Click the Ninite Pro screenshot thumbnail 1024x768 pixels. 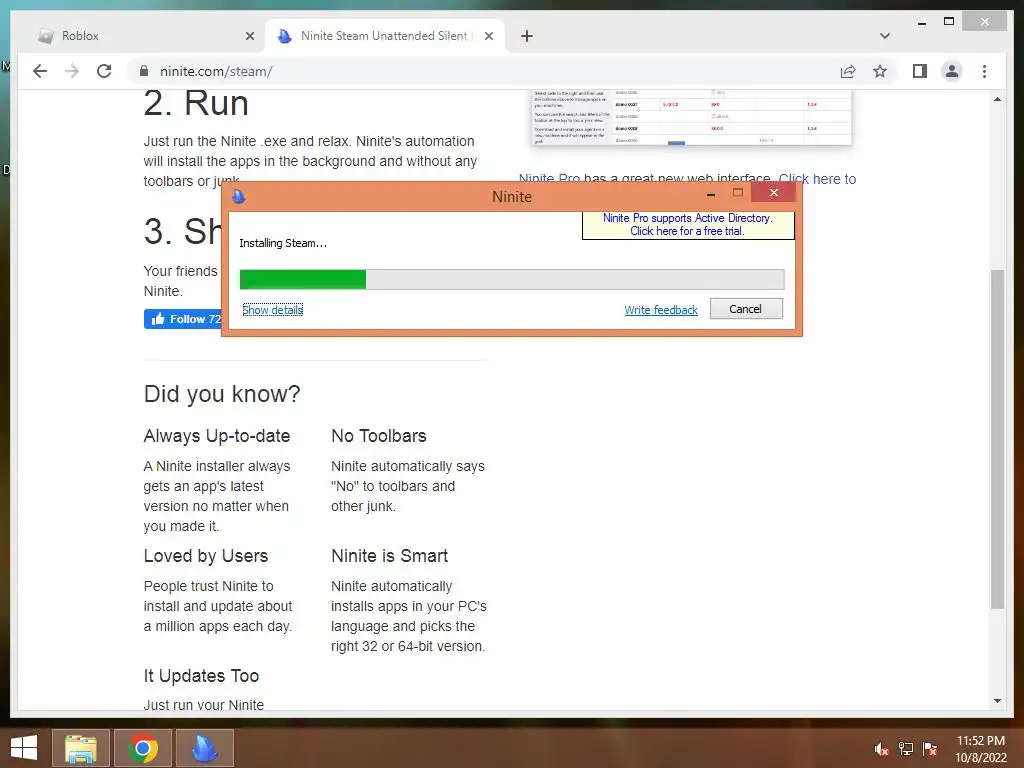(691, 118)
